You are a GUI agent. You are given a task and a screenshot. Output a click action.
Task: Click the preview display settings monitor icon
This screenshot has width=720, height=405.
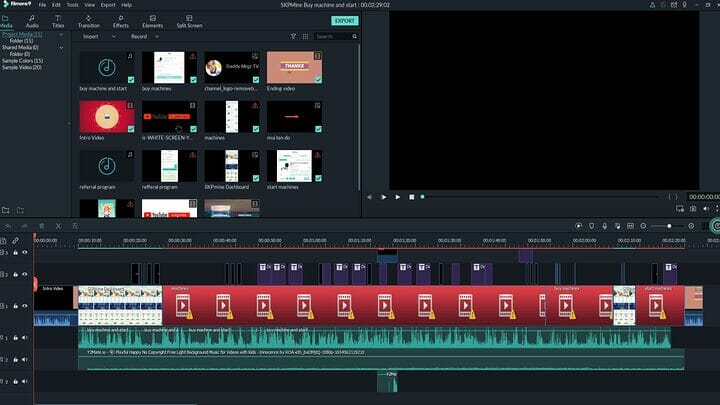point(680,209)
